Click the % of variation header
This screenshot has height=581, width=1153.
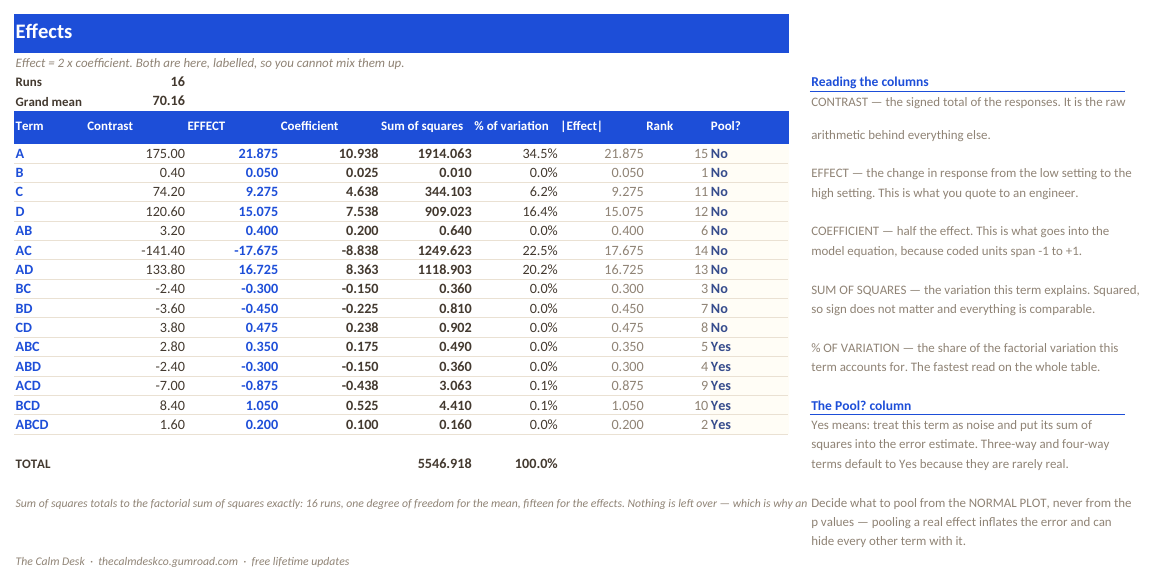(511, 126)
